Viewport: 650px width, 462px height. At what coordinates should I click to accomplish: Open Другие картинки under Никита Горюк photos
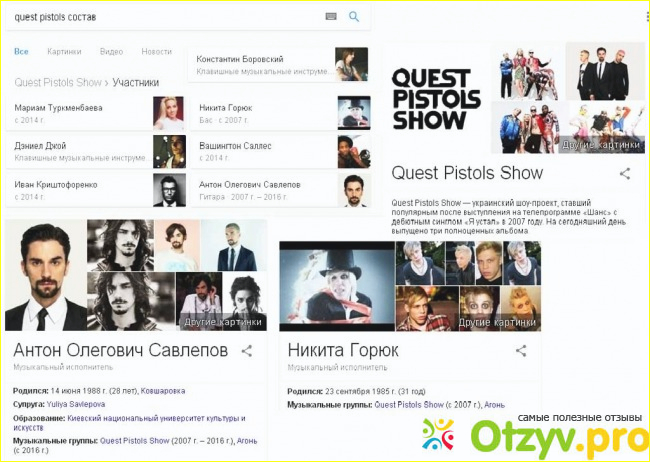[x=498, y=322]
